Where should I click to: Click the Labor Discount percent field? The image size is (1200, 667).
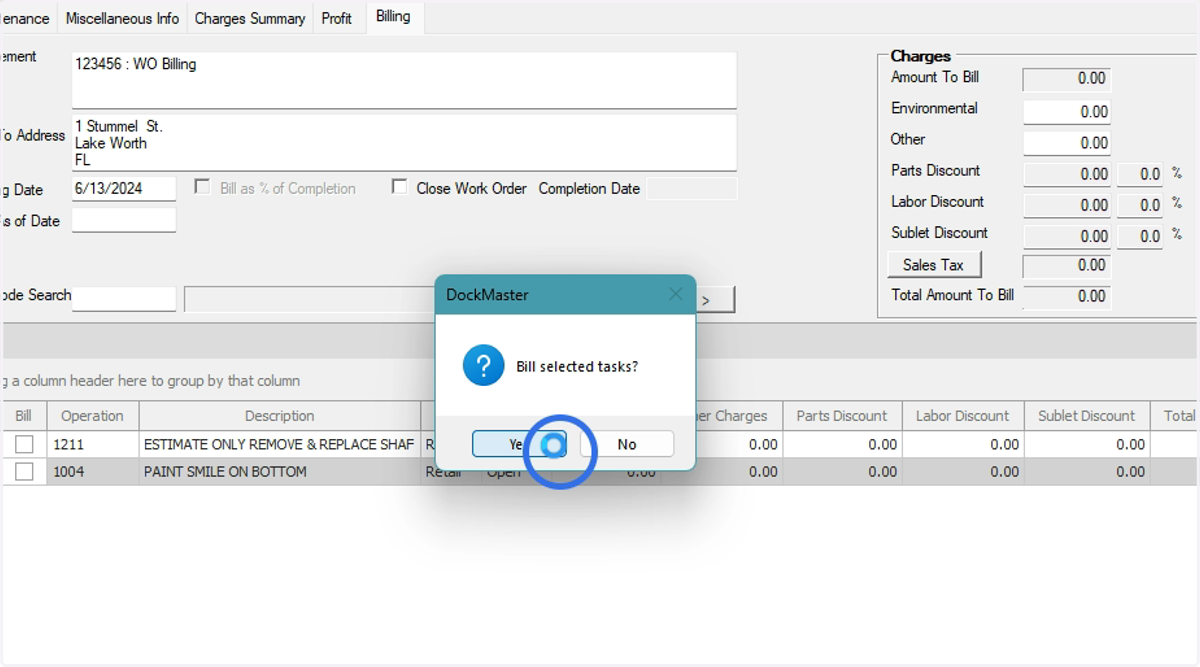tap(1140, 204)
